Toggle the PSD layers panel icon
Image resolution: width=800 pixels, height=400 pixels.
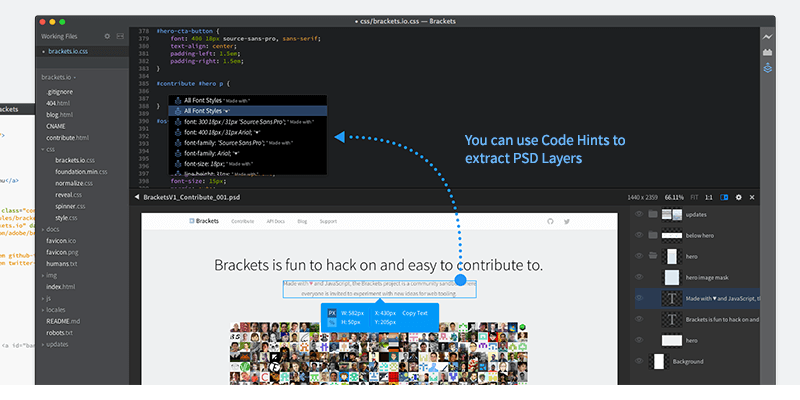725,198
